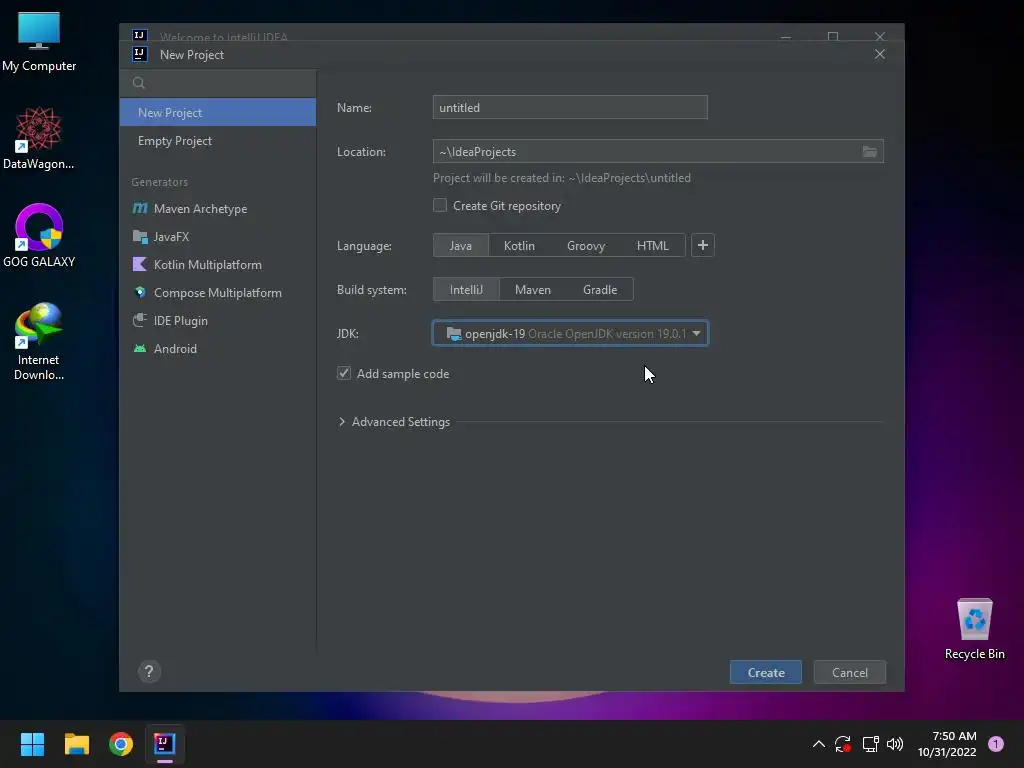Click the sidebar search field

pos(217,83)
